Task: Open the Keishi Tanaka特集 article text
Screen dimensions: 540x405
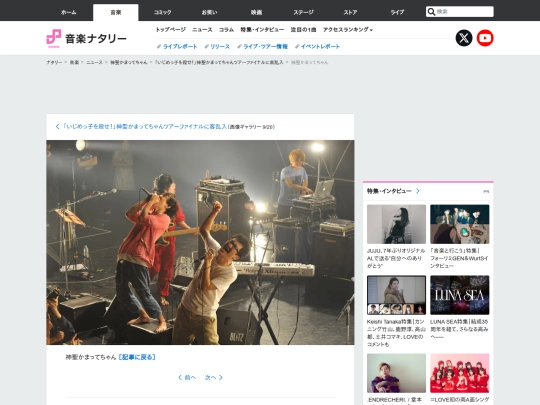Action: coord(396,333)
